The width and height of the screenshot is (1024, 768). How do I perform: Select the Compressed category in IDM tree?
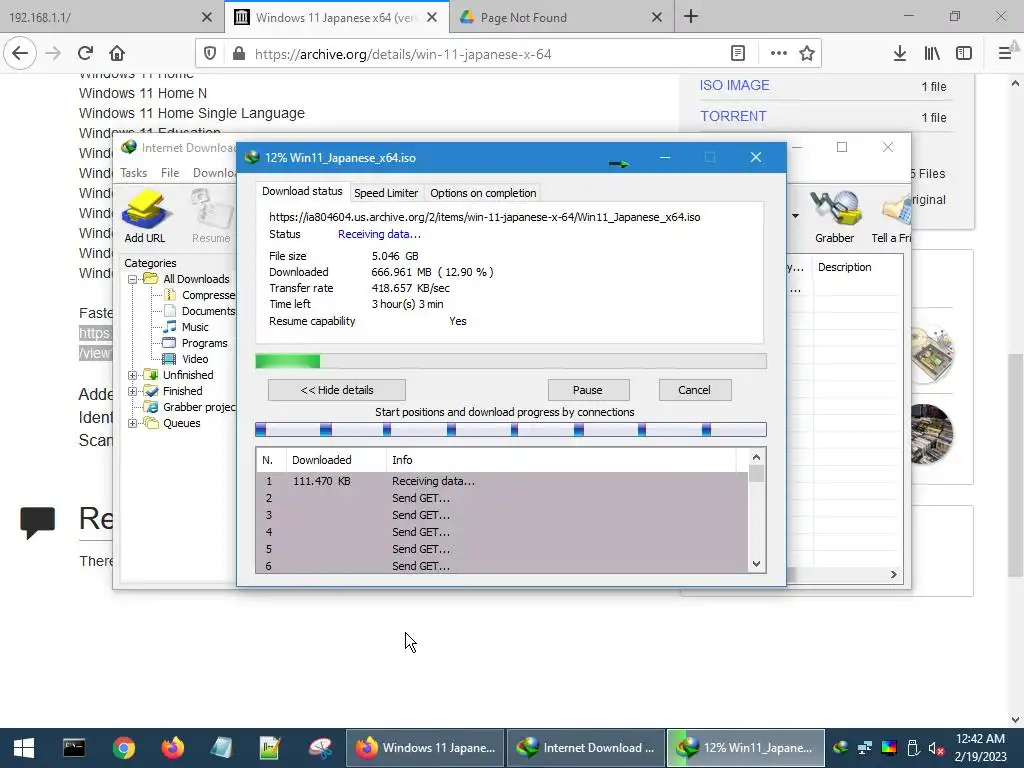click(208, 295)
